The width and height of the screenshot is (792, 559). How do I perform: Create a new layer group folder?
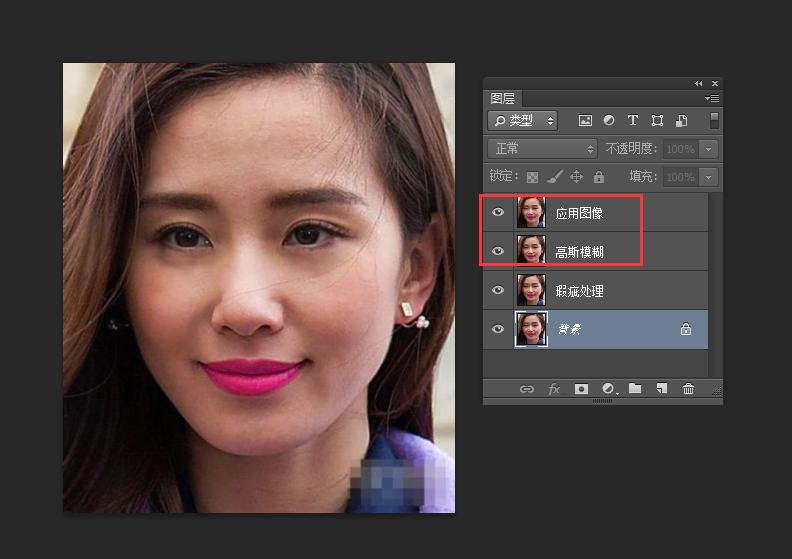(635, 389)
